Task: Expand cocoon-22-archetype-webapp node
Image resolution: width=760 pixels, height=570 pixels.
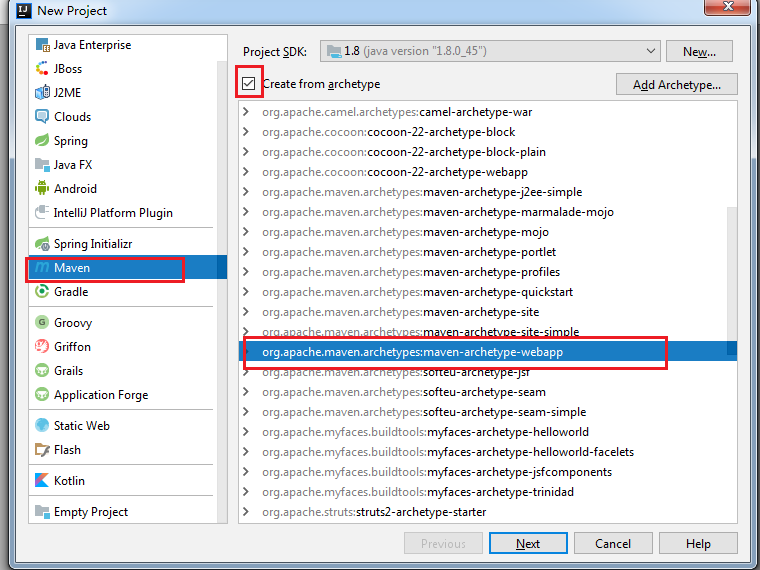Action: [x=246, y=172]
